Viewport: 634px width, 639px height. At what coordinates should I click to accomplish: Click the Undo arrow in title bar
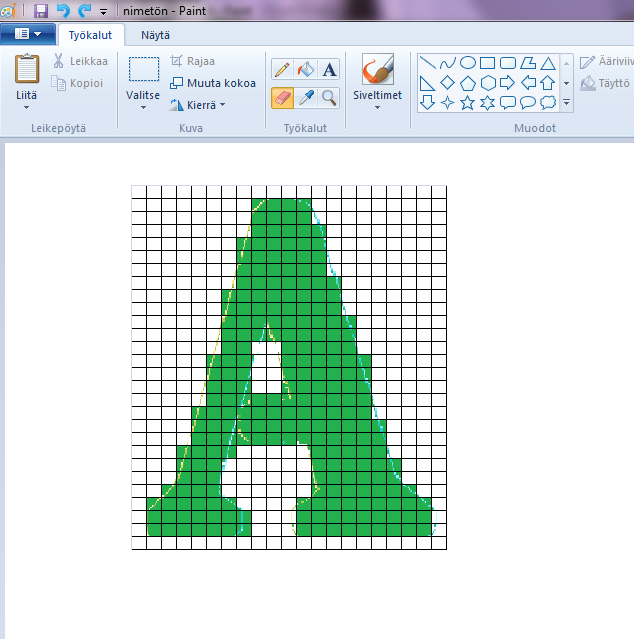coord(63,11)
